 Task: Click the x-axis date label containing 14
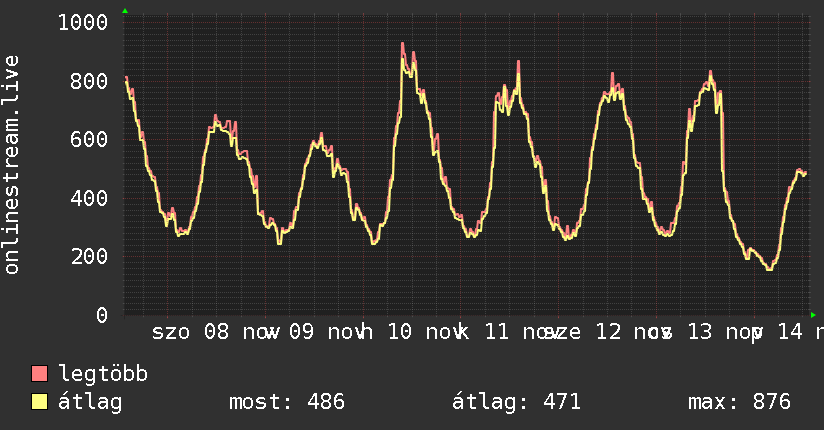tap(788, 332)
